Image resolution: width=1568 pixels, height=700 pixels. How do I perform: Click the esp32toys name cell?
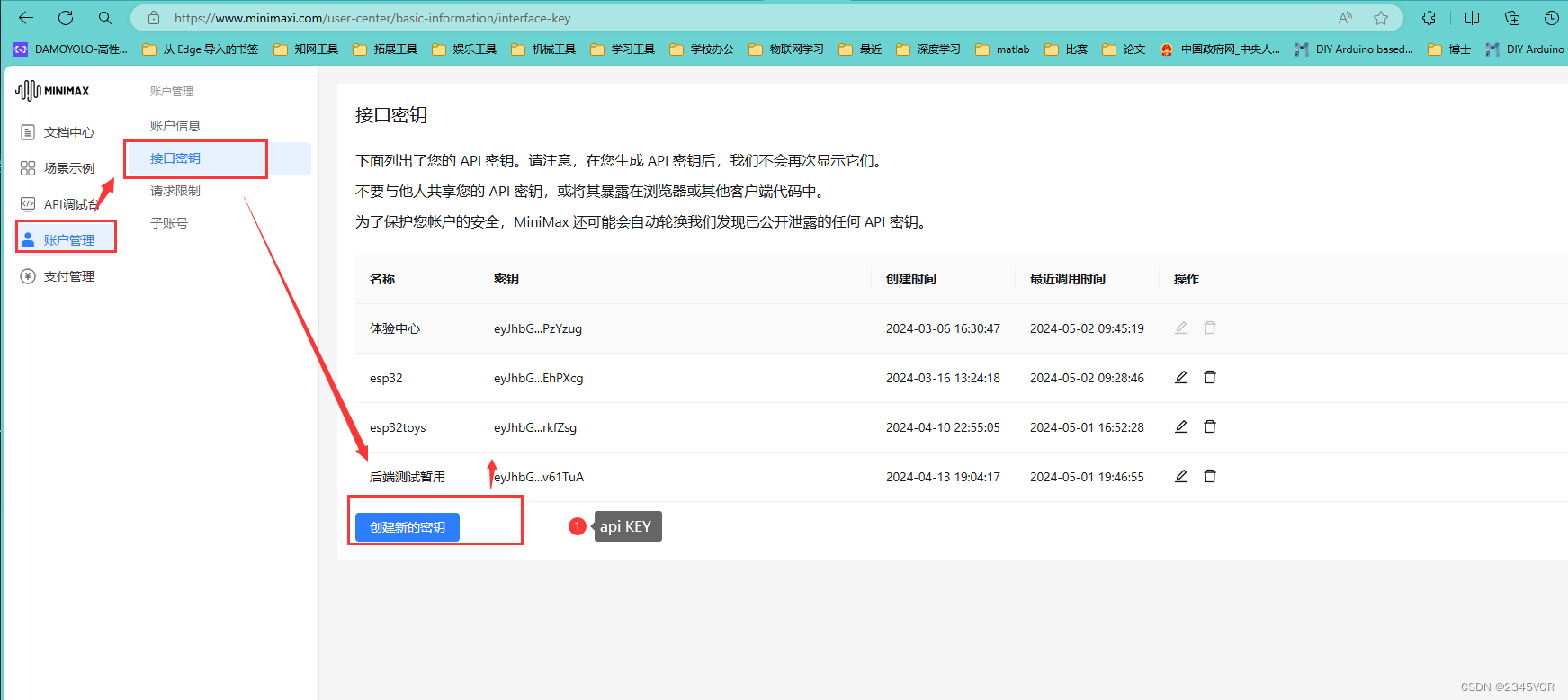point(398,427)
